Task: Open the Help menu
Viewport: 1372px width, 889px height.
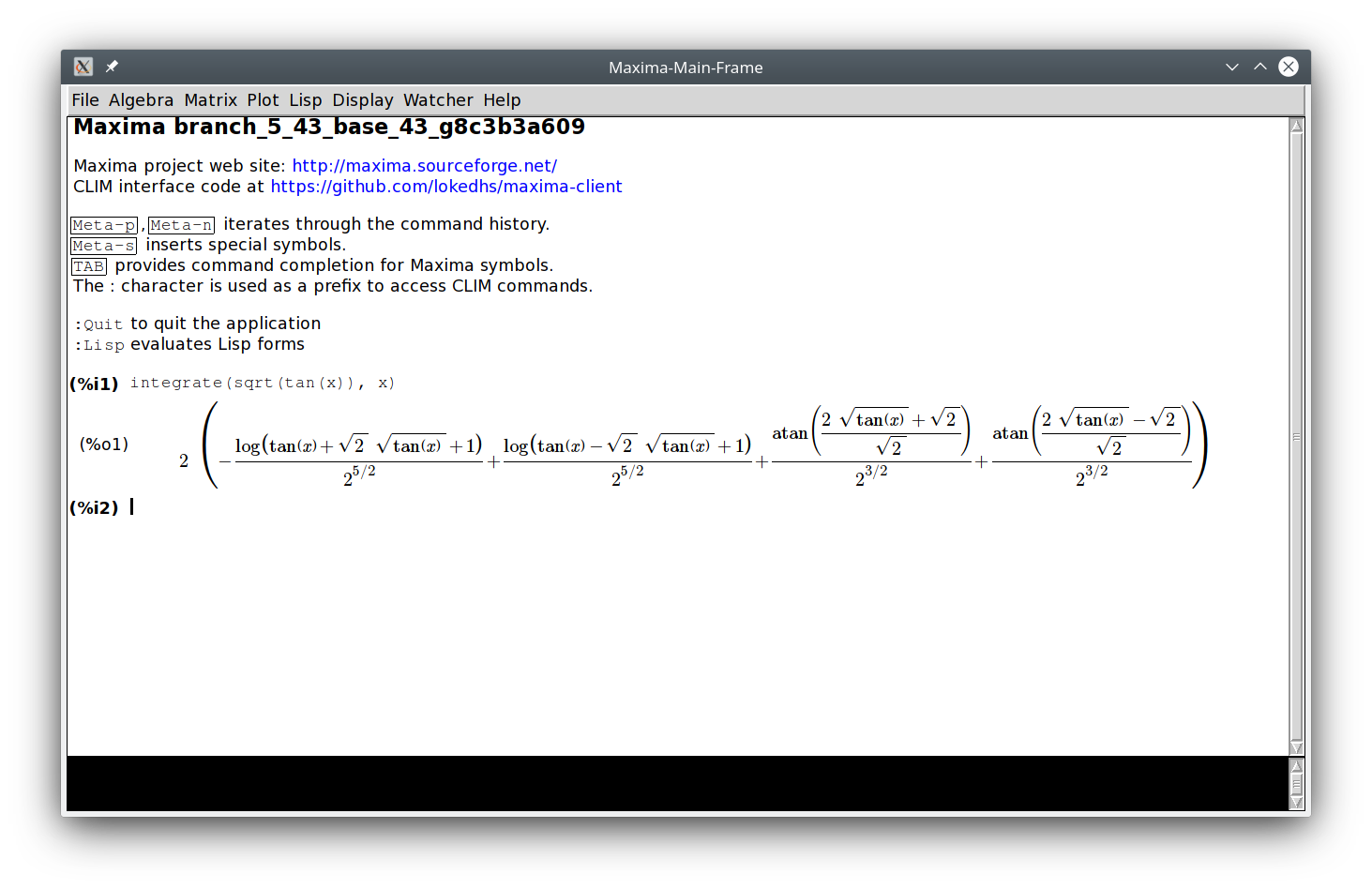Action: [x=502, y=100]
